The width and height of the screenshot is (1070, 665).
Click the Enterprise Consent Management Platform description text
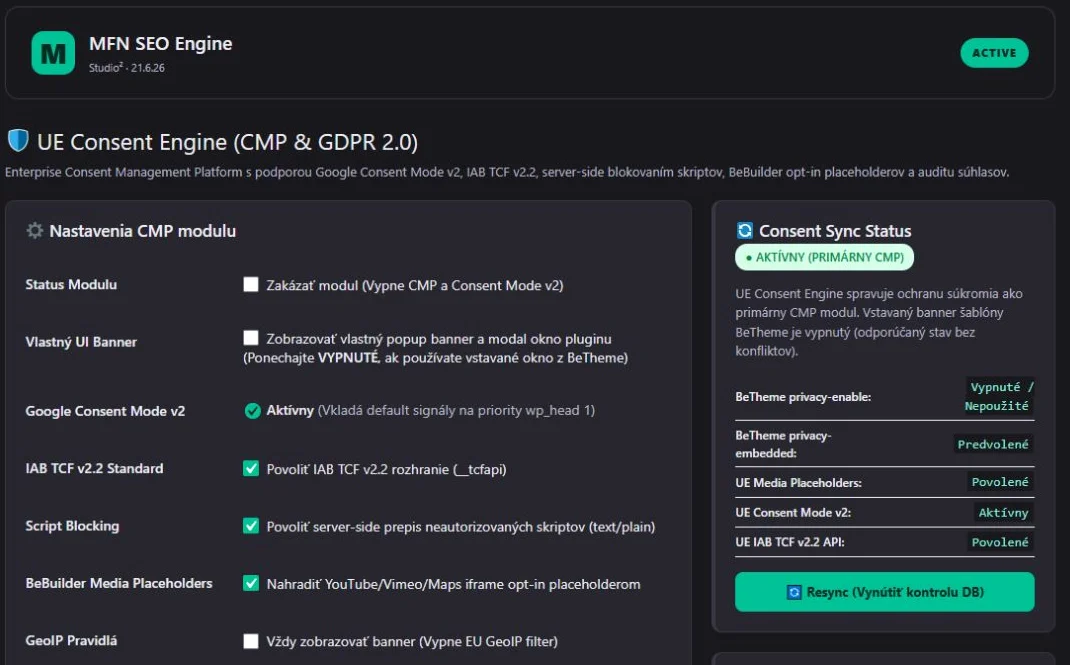pyautogui.click(x=507, y=173)
